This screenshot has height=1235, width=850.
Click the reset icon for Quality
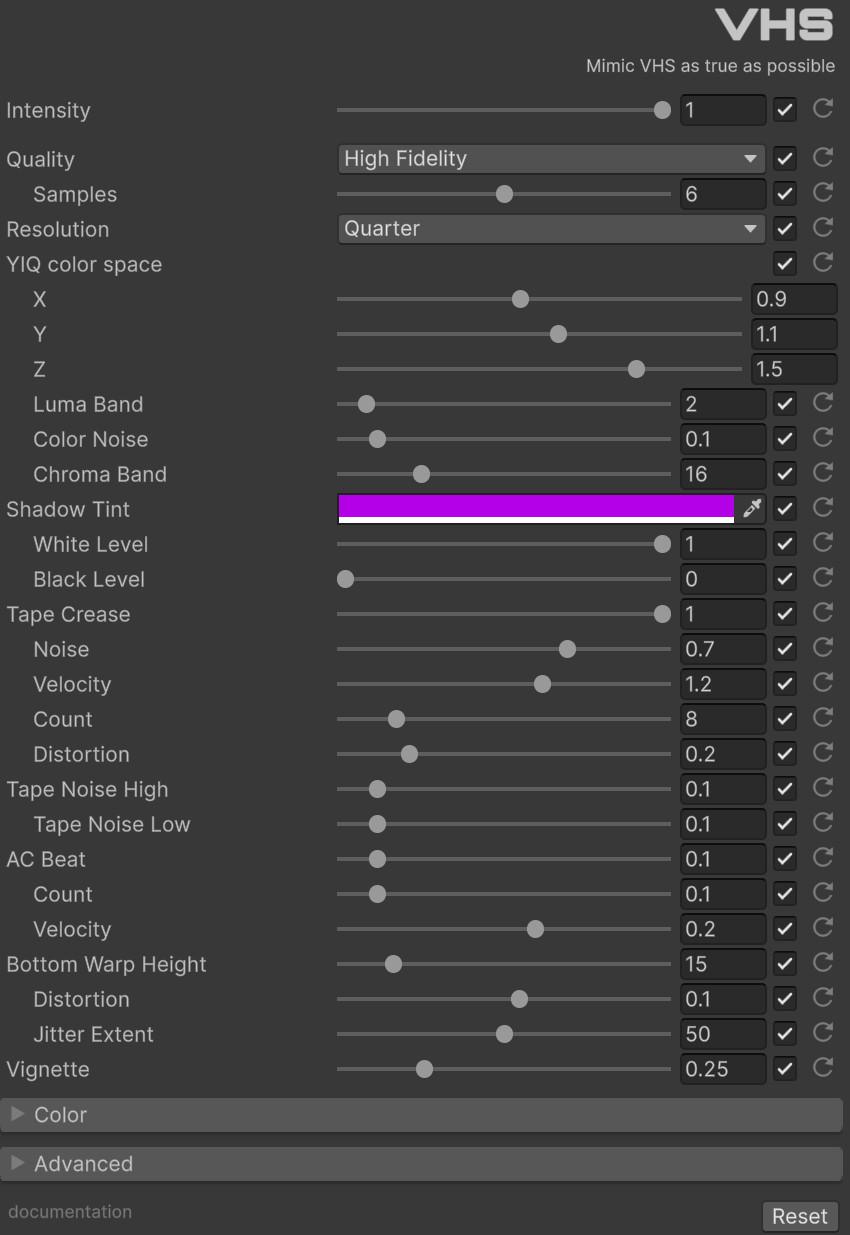[823, 158]
